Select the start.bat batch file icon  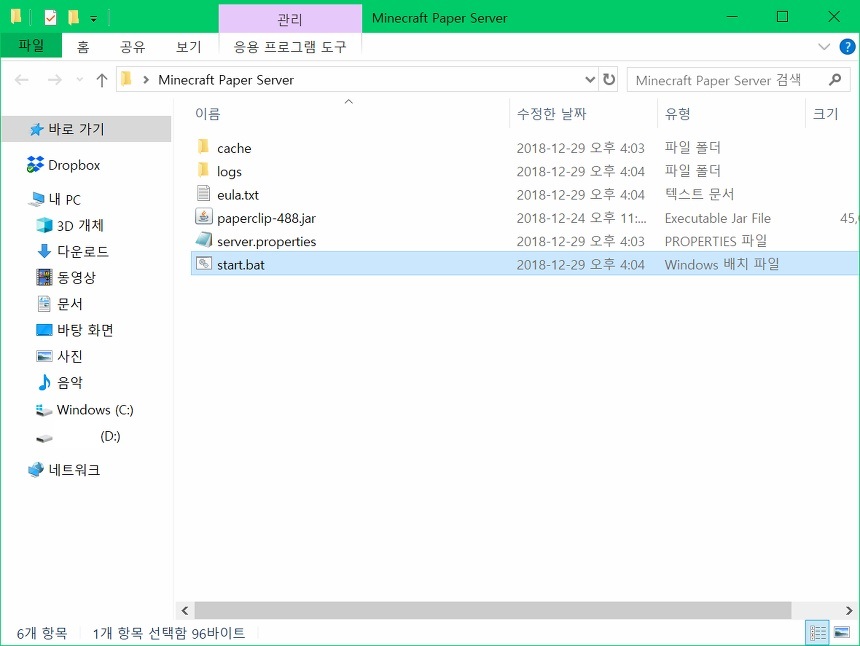click(203, 264)
